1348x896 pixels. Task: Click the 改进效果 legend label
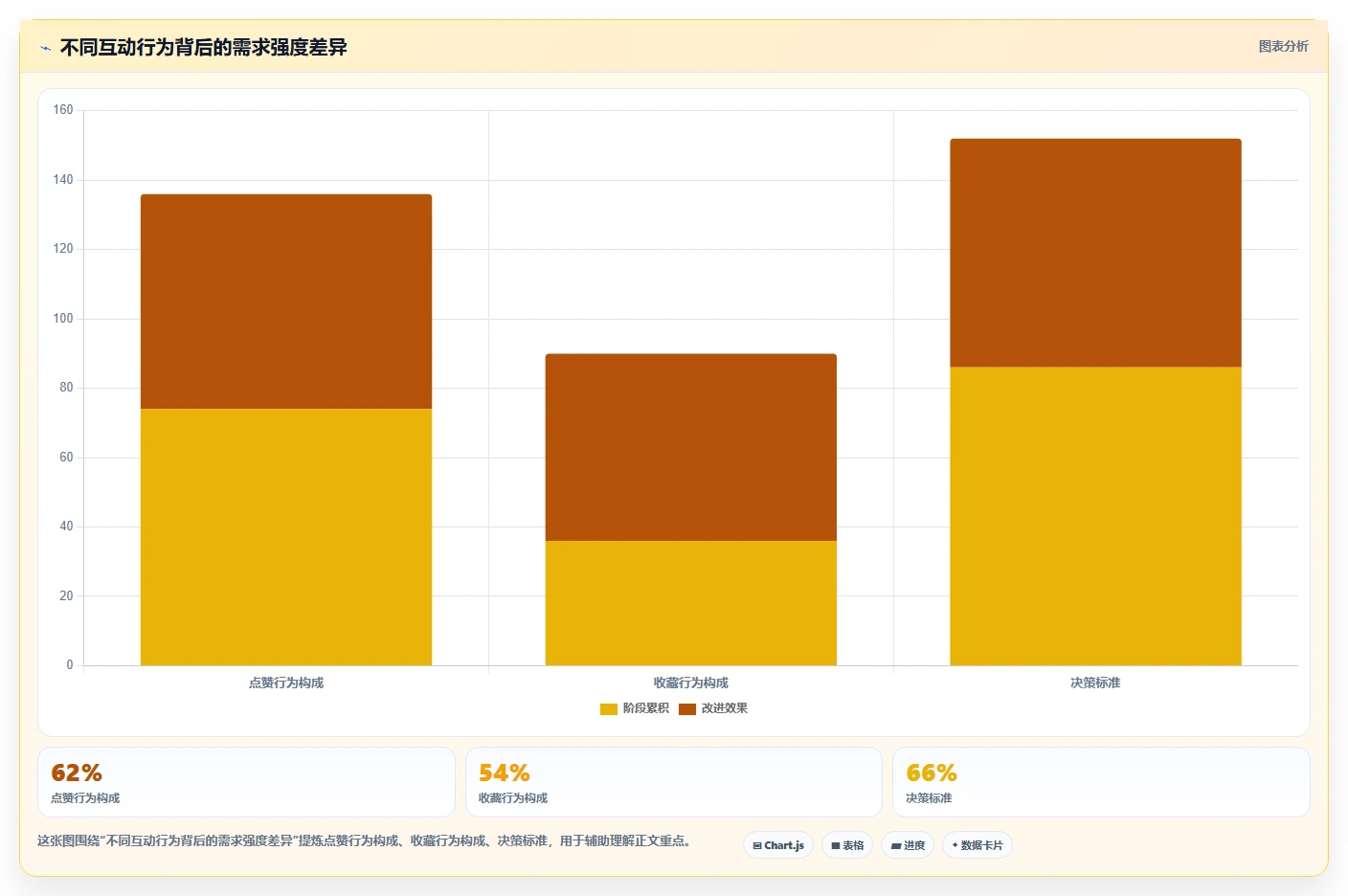tap(725, 708)
